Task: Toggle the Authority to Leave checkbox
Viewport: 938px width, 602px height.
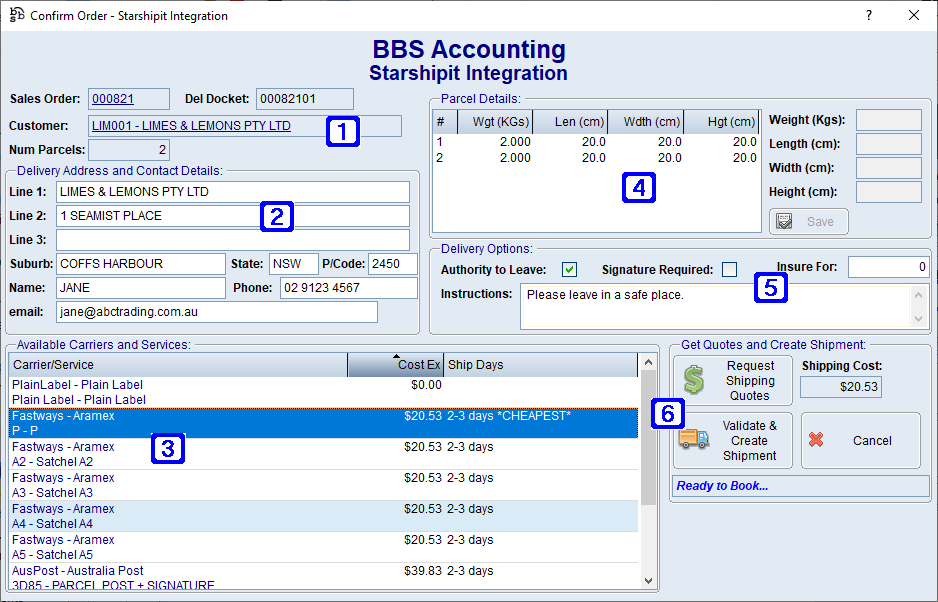Action: [569, 269]
